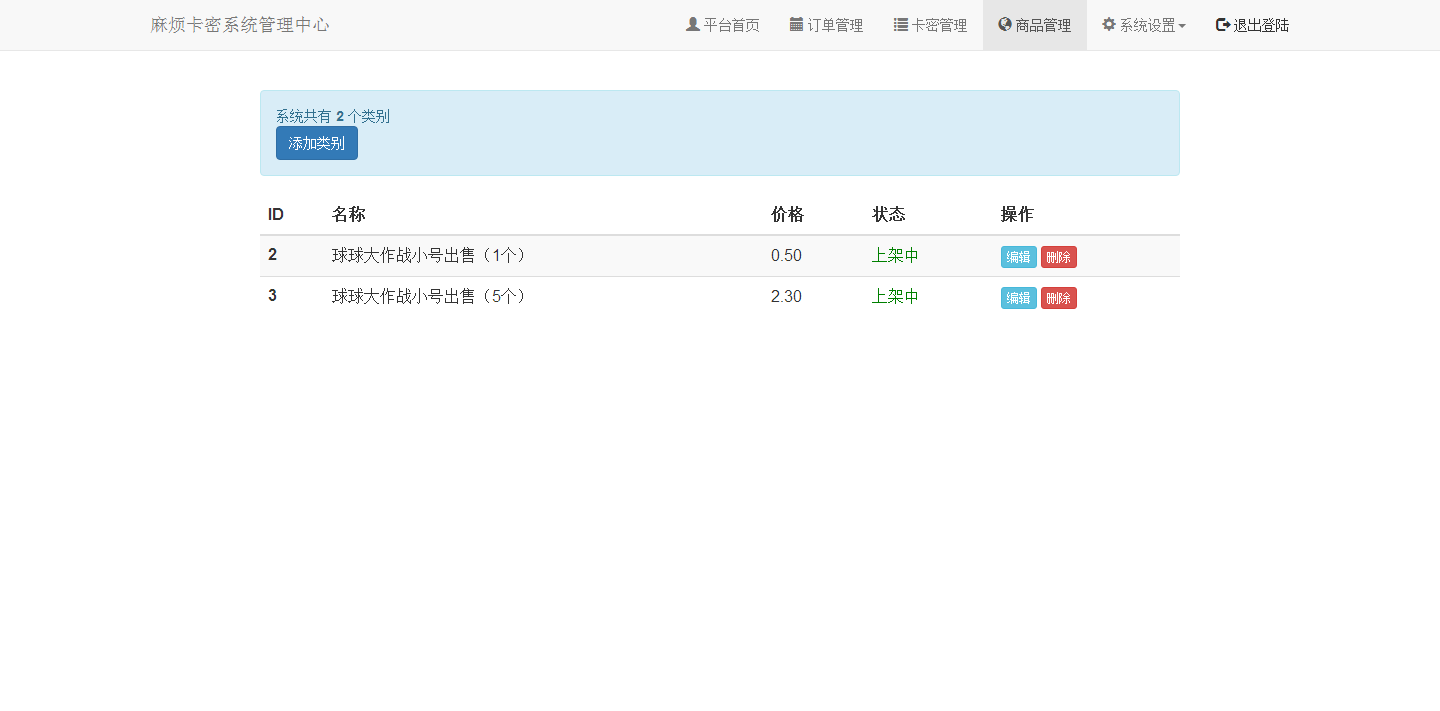Click 编辑 for the 1个 product row
The width and height of the screenshot is (1440, 711).
coord(1019,257)
